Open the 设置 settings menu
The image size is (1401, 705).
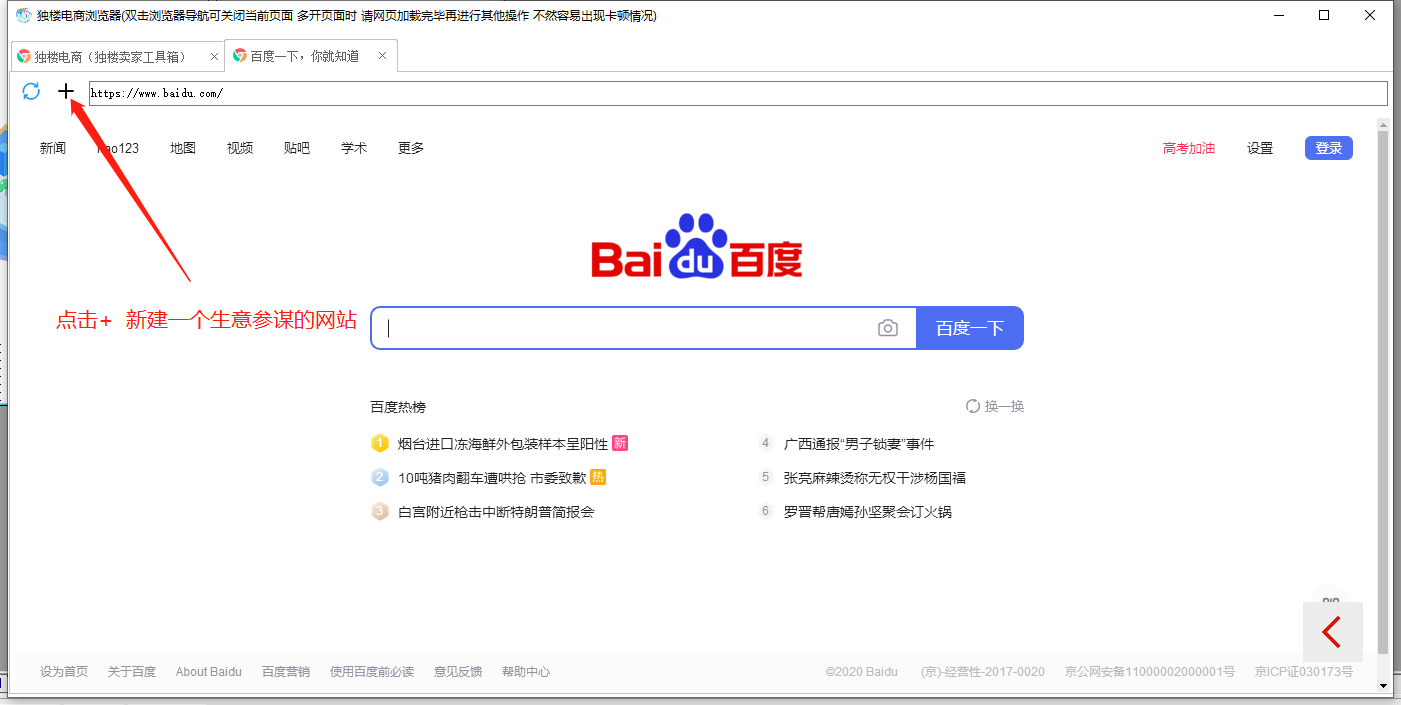click(x=1259, y=148)
